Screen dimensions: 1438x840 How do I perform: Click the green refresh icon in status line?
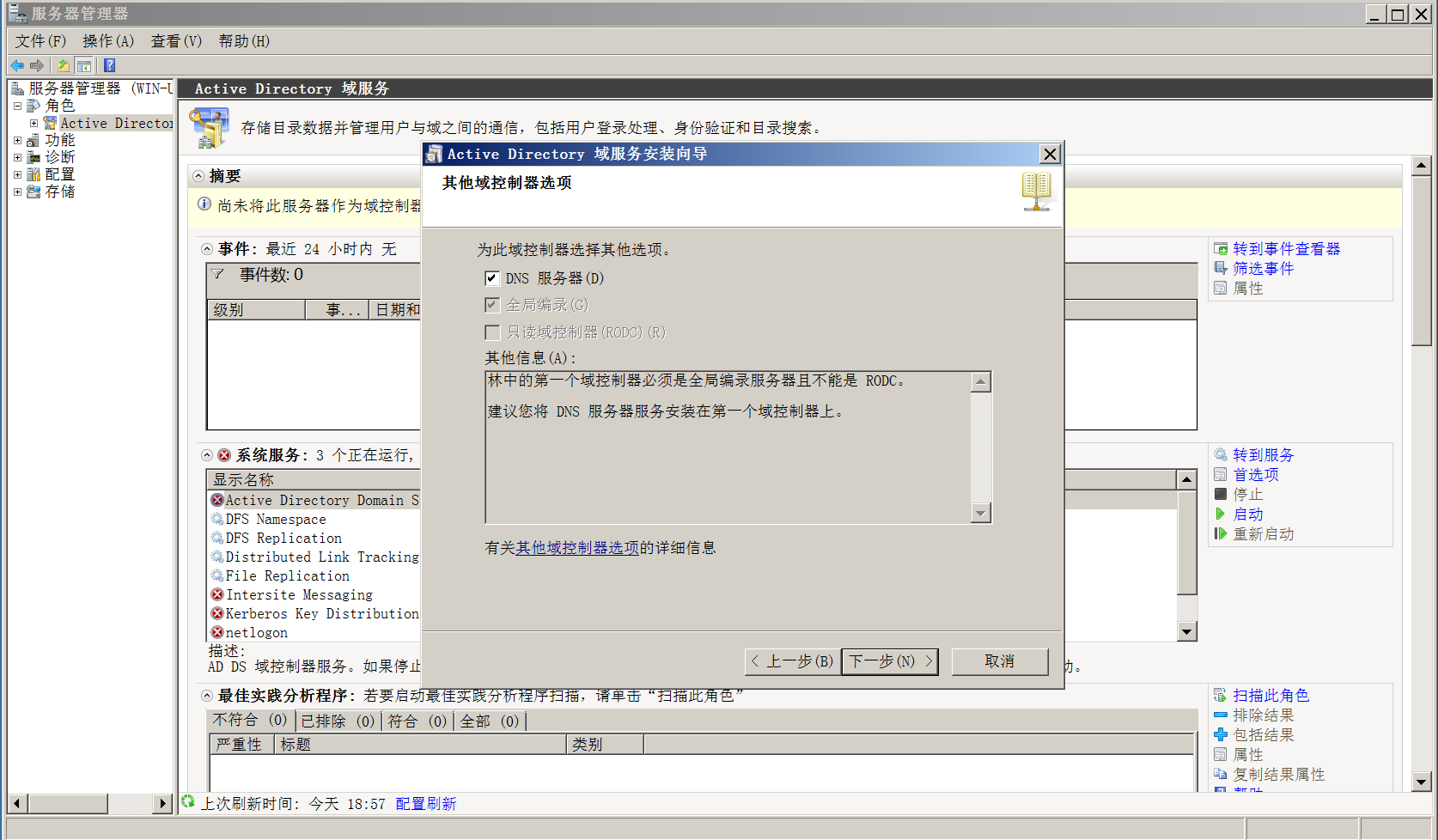point(188,802)
